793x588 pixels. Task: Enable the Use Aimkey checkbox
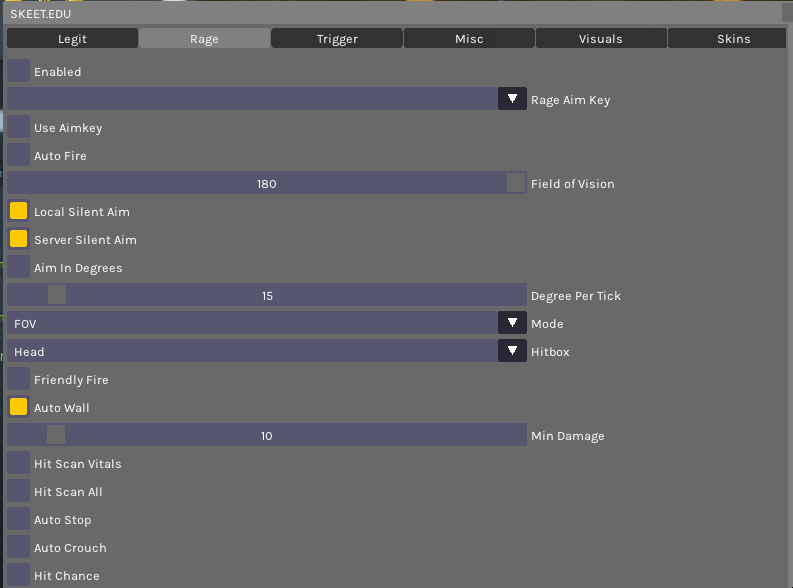pos(18,128)
